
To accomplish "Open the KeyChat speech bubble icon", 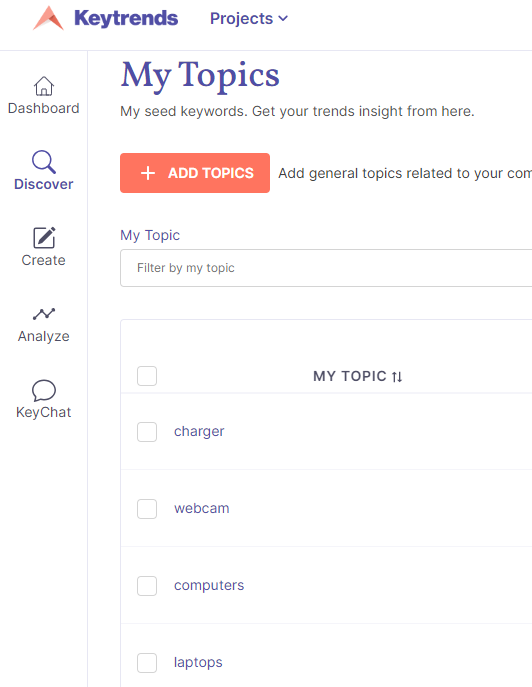I will pos(44,390).
